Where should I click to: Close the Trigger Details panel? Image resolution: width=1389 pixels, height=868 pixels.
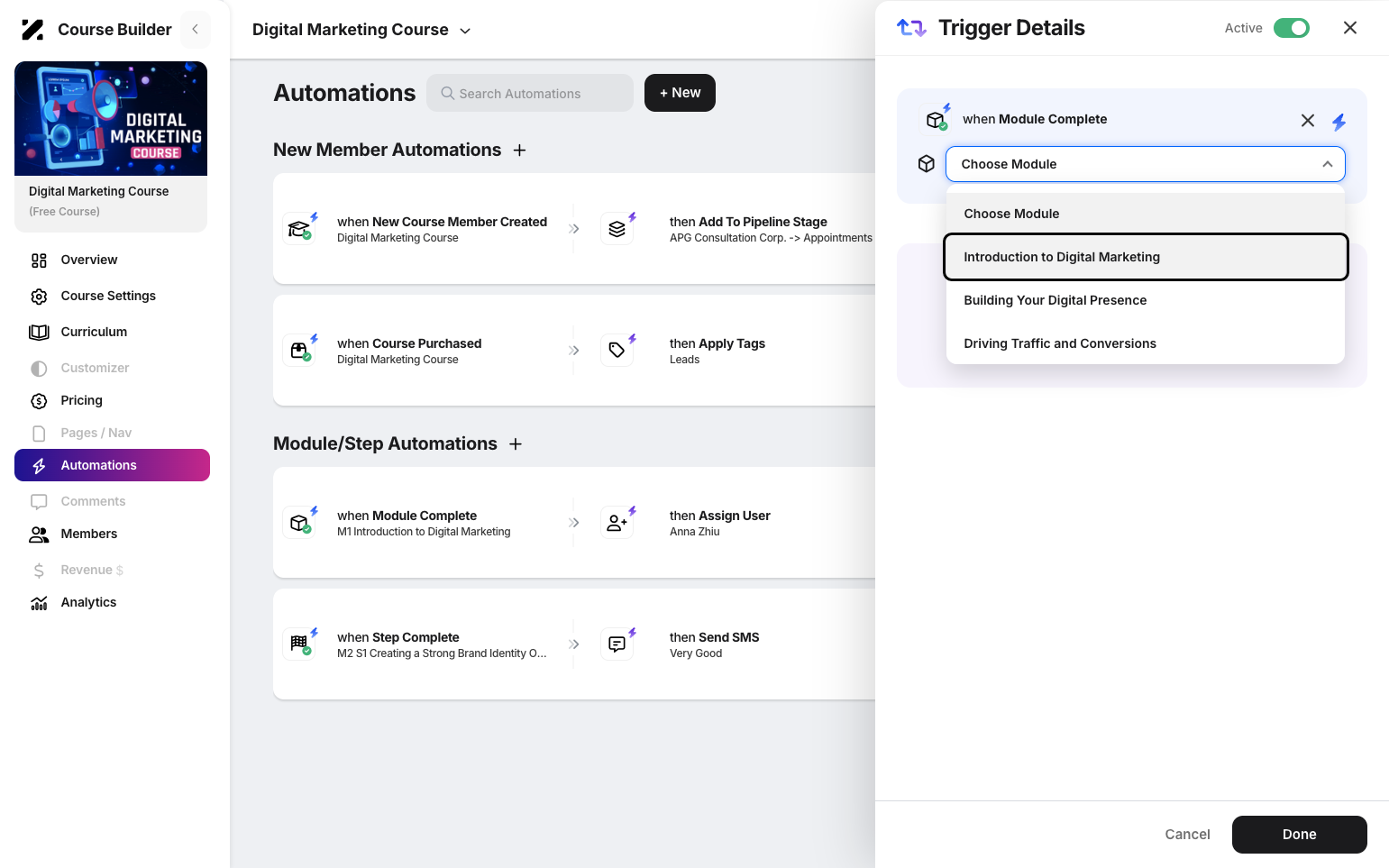[x=1350, y=28]
